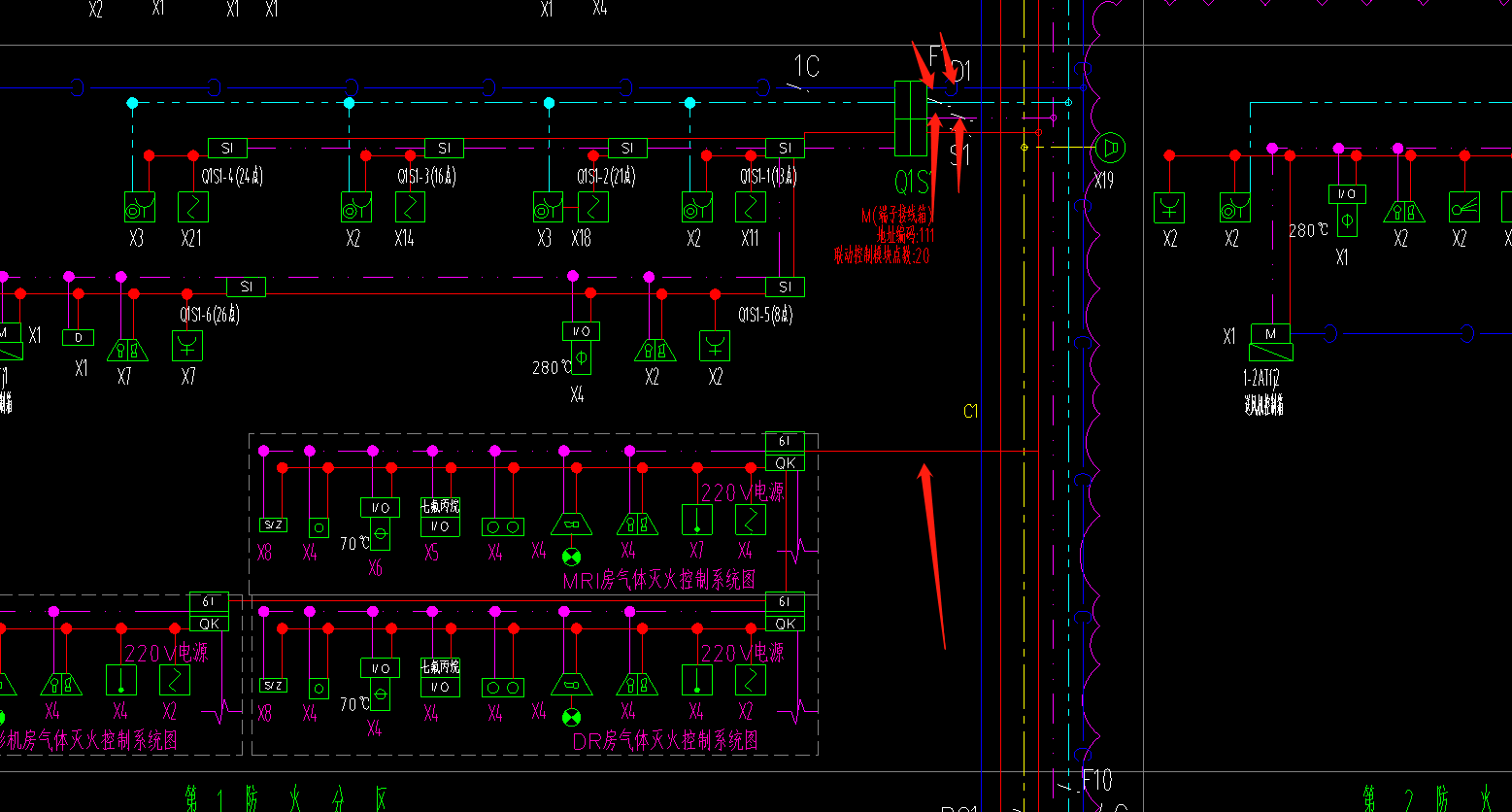Click the 1C label on the blue line
The image size is (1512, 812).
807,66
